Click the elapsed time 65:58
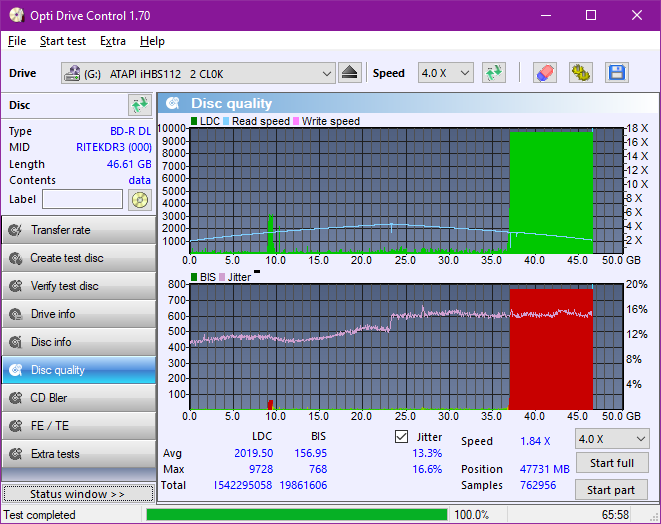The image size is (661, 524). [615, 515]
